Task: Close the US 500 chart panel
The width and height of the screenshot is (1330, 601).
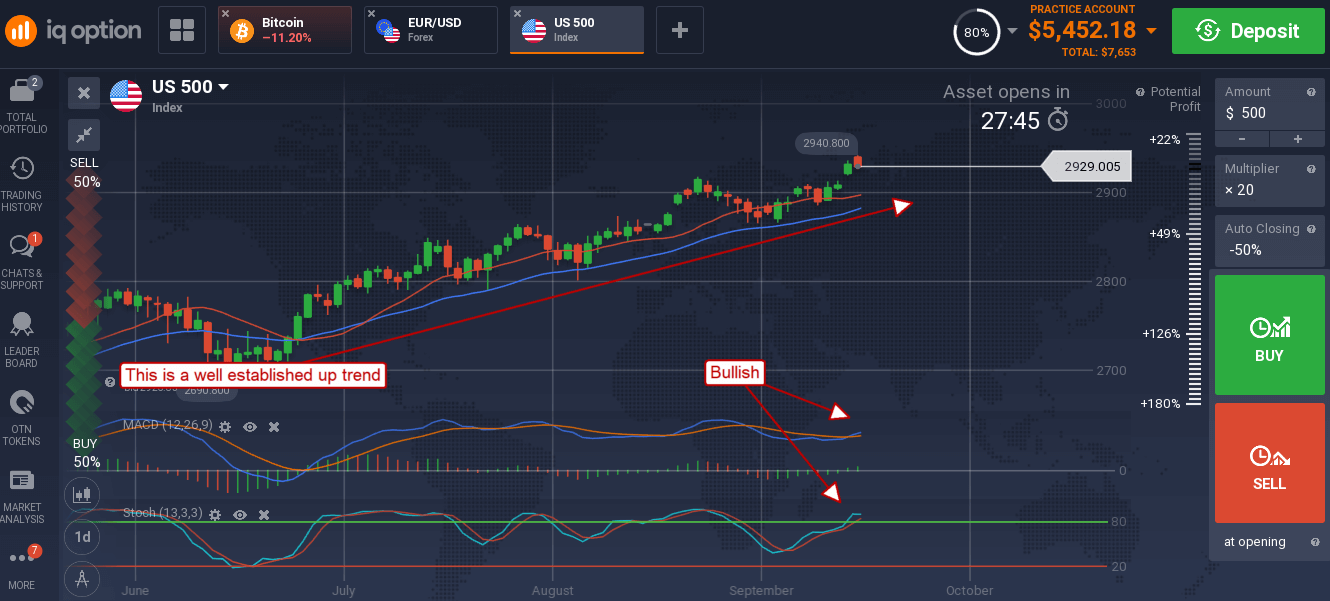Action: point(84,93)
